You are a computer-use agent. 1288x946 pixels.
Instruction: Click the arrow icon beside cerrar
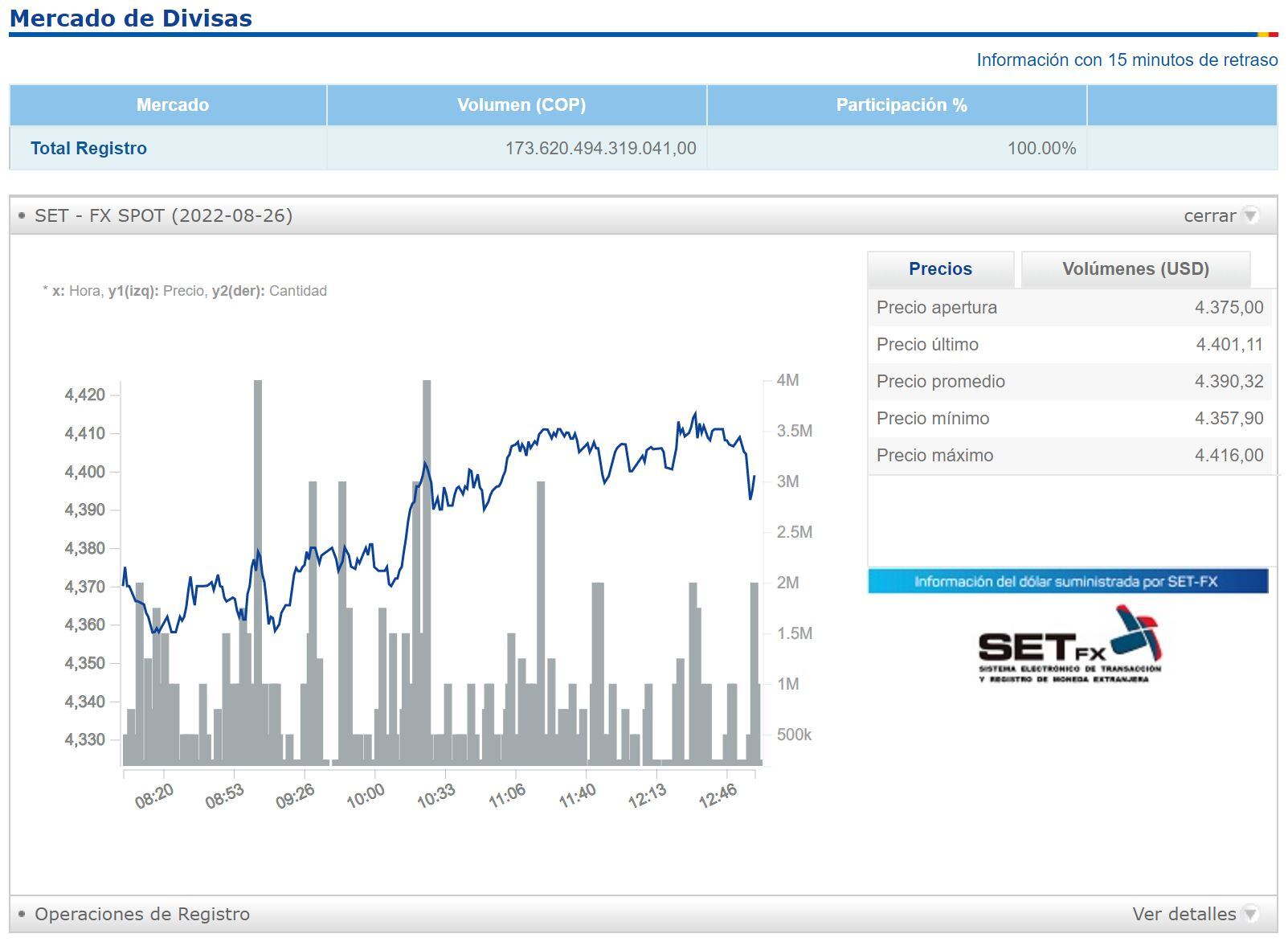point(1249,215)
